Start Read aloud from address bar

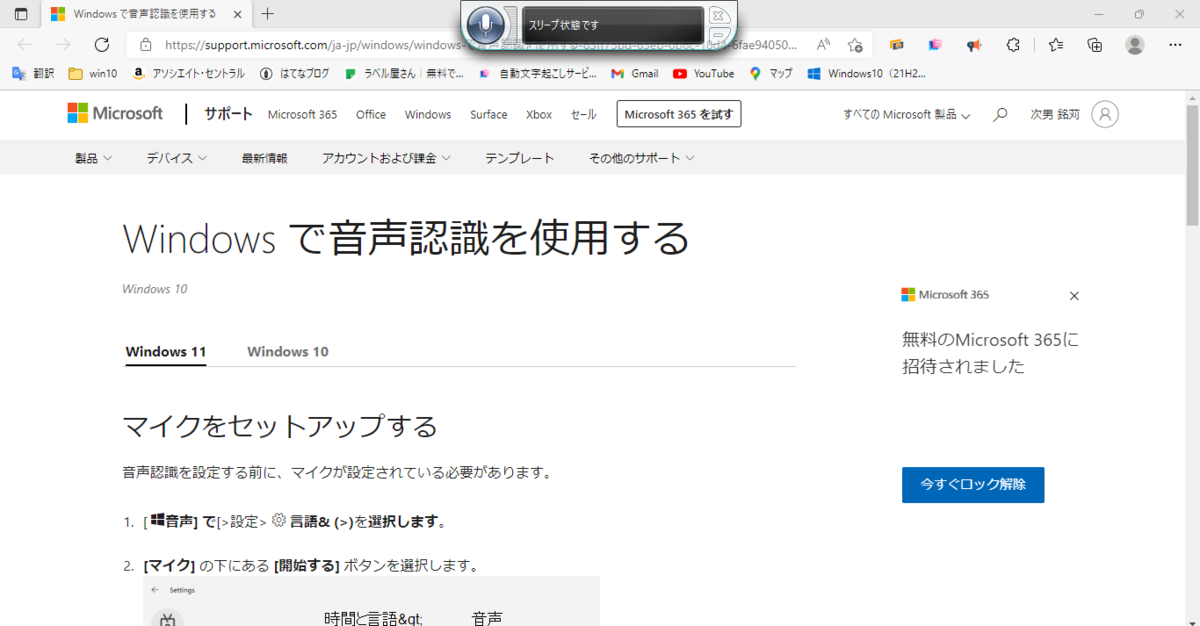[x=823, y=45]
